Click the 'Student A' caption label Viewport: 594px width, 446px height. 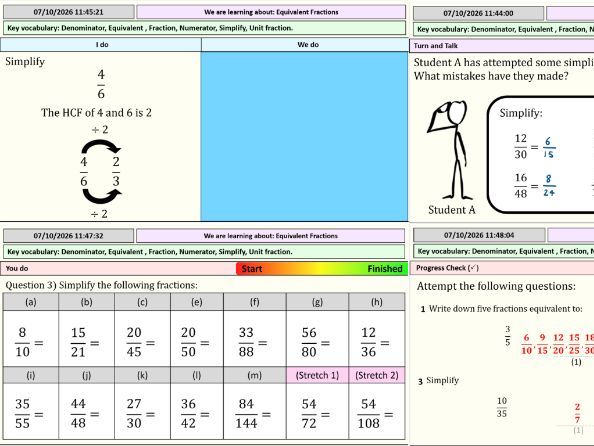[452, 210]
